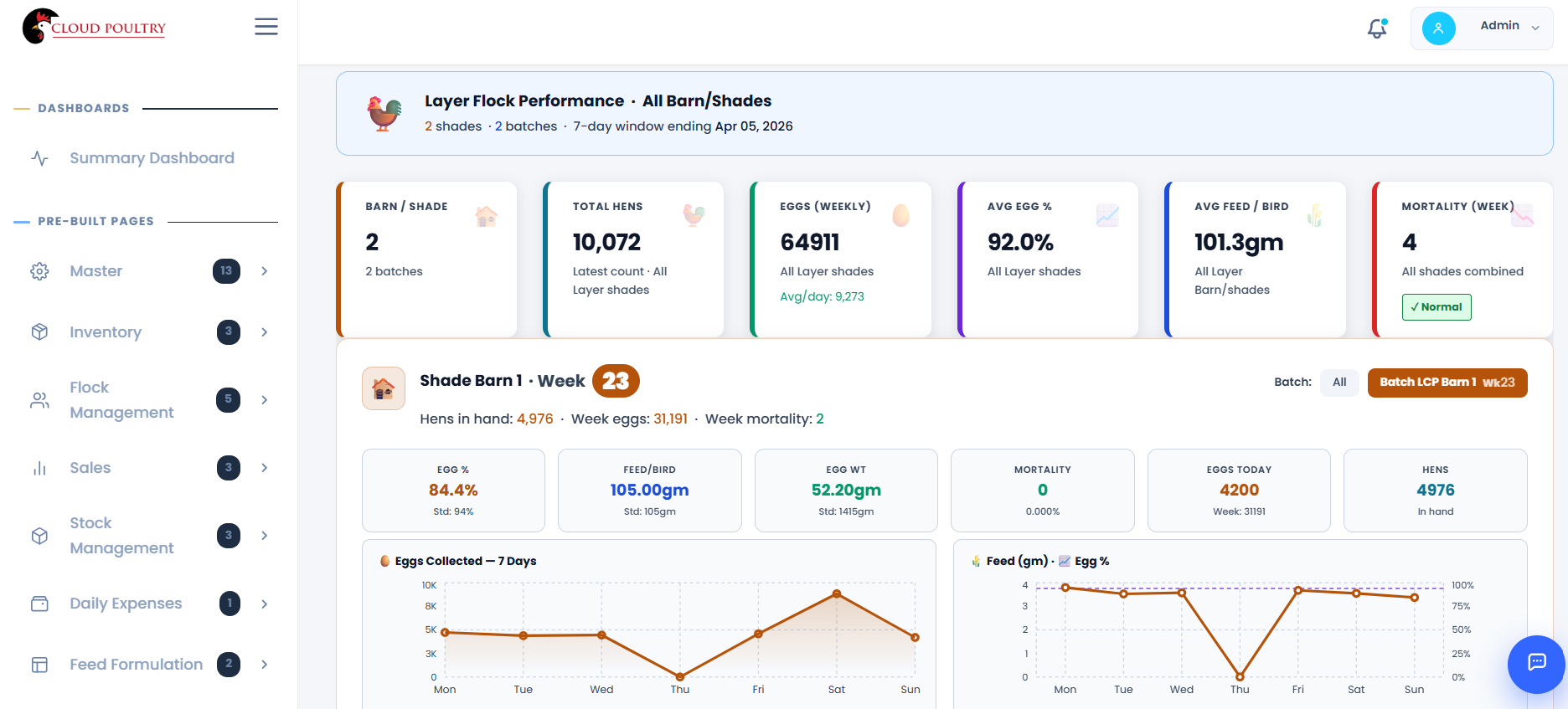Click the Feed Formulation layout icon

(x=39, y=665)
